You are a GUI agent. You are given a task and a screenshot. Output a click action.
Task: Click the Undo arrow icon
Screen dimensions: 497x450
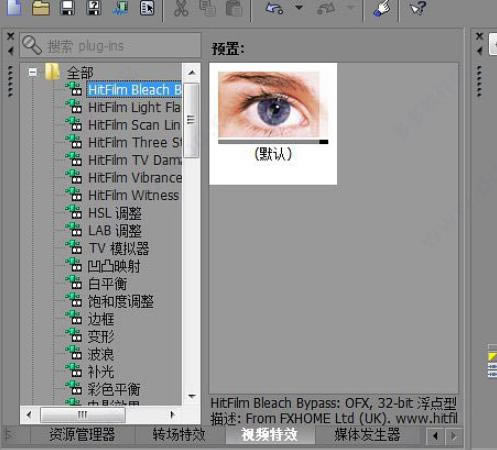(274, 8)
